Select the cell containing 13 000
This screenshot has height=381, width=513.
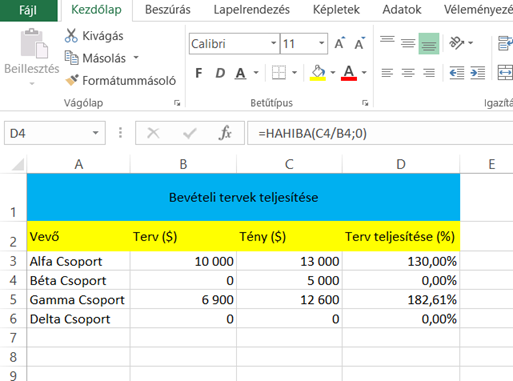coord(289,261)
